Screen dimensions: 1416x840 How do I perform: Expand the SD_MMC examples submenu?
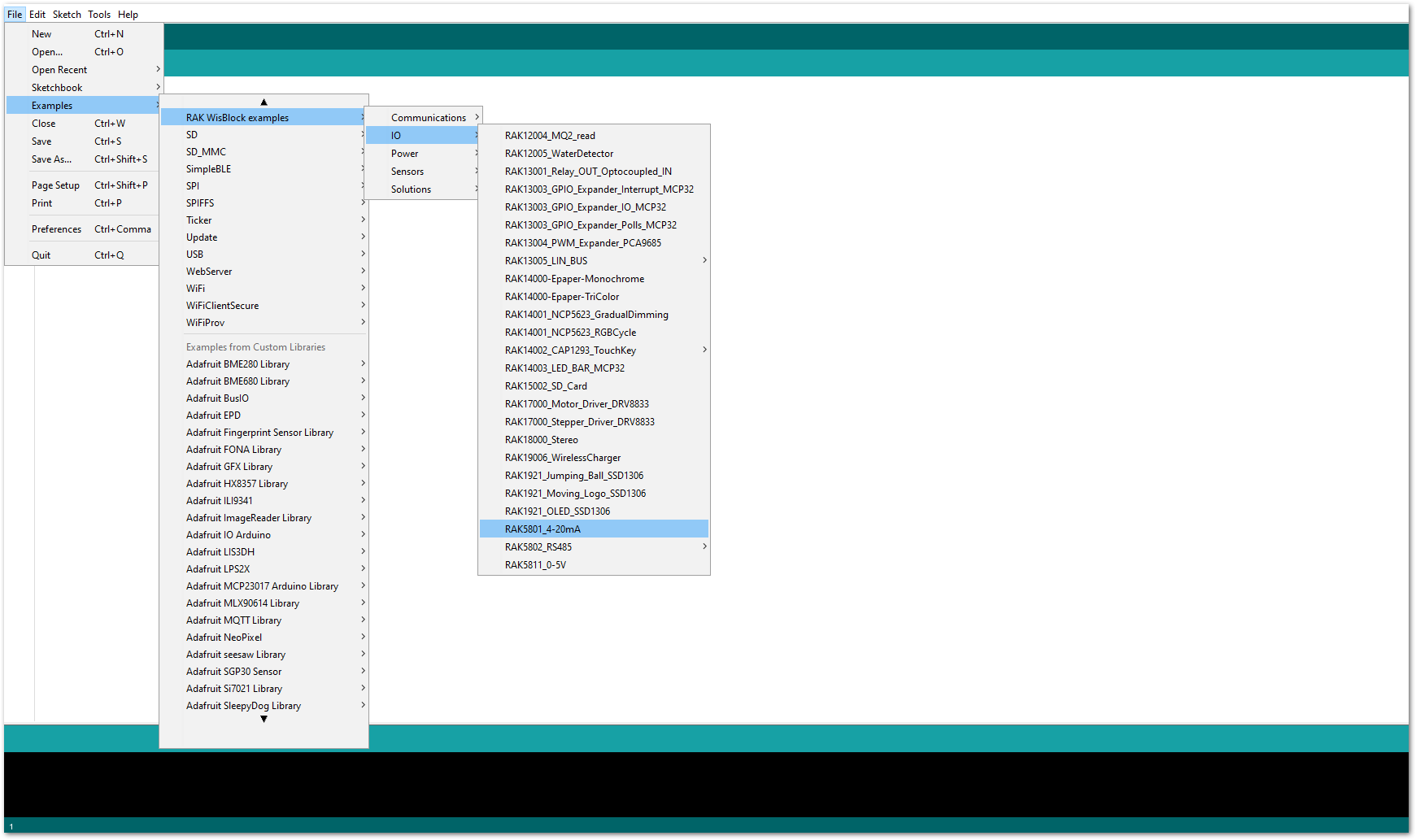(x=264, y=152)
